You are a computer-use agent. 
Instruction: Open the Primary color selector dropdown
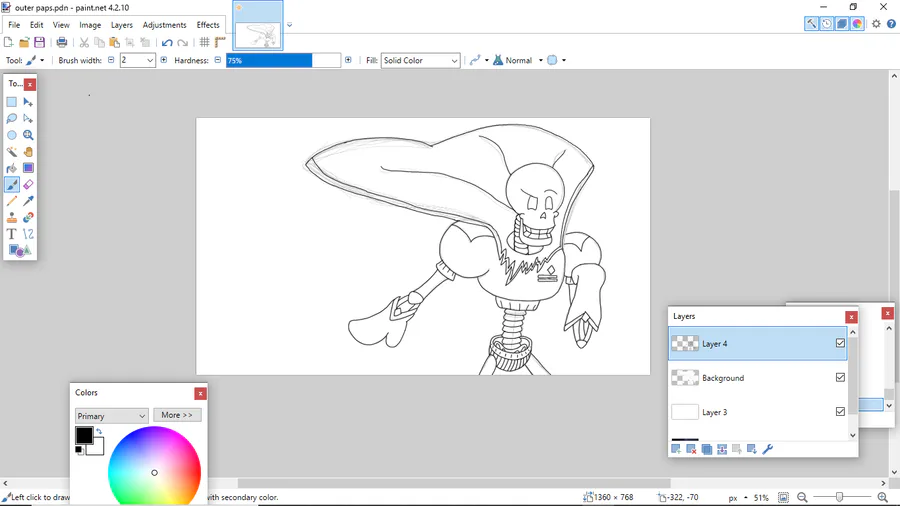pos(111,416)
